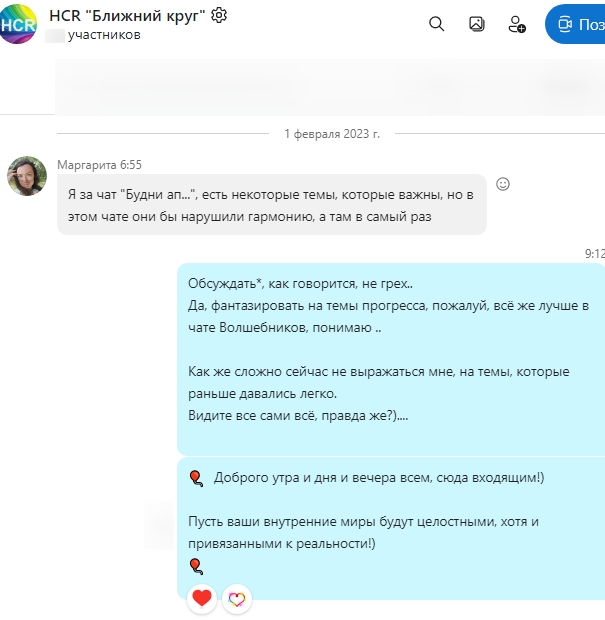Click sender name Маргарита 6:55

click(x=99, y=164)
